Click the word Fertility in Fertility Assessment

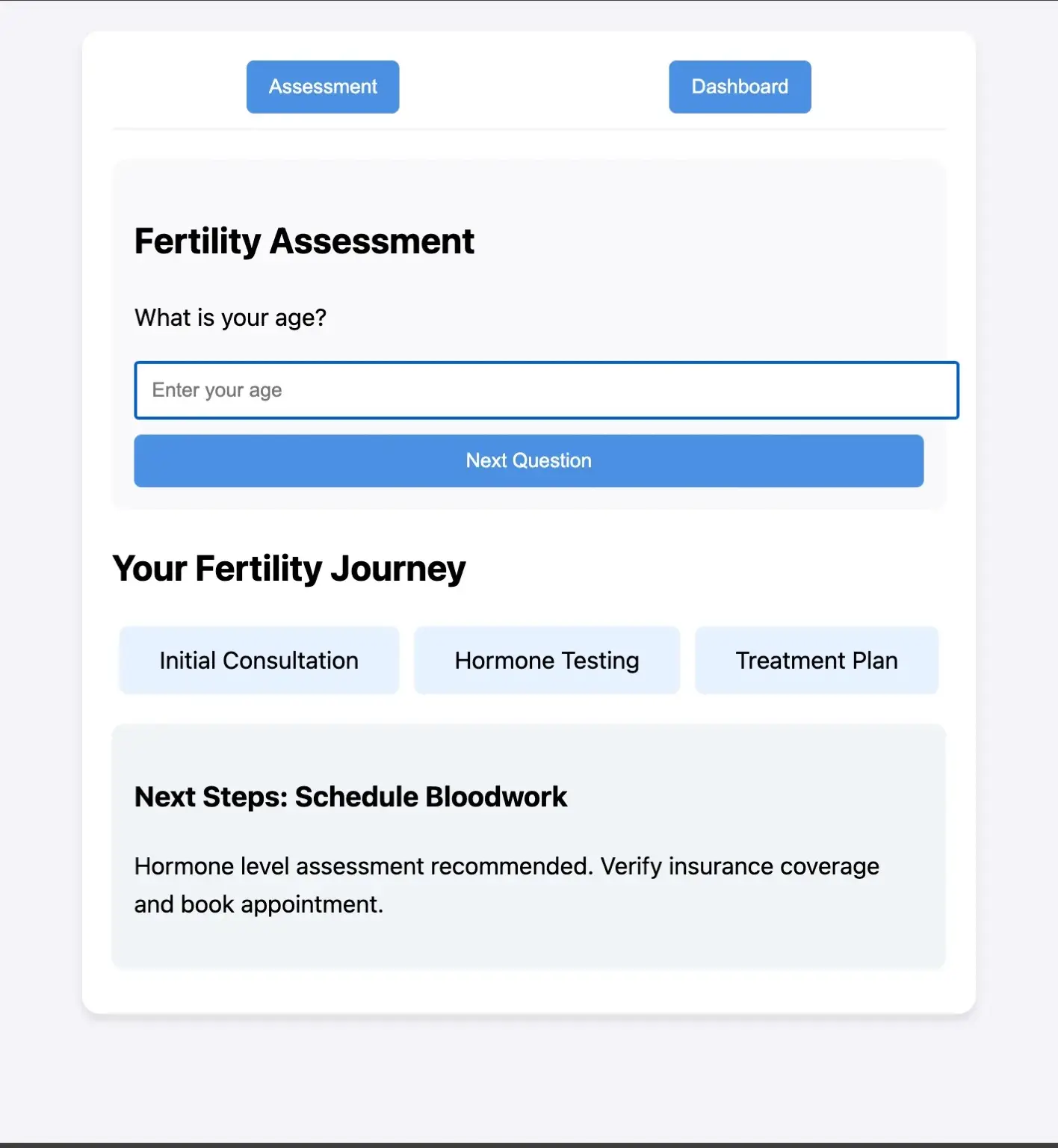point(198,241)
